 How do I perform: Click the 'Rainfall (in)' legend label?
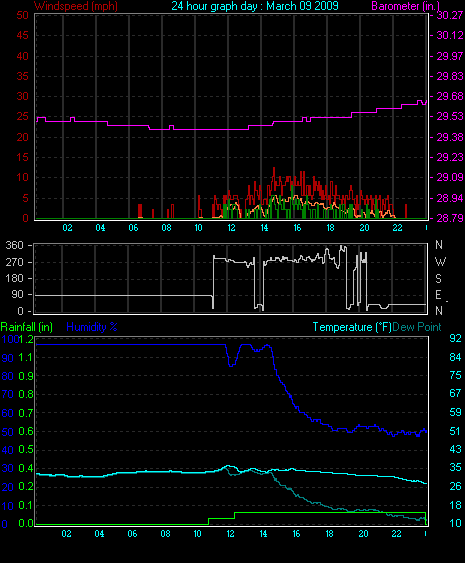[27, 327]
